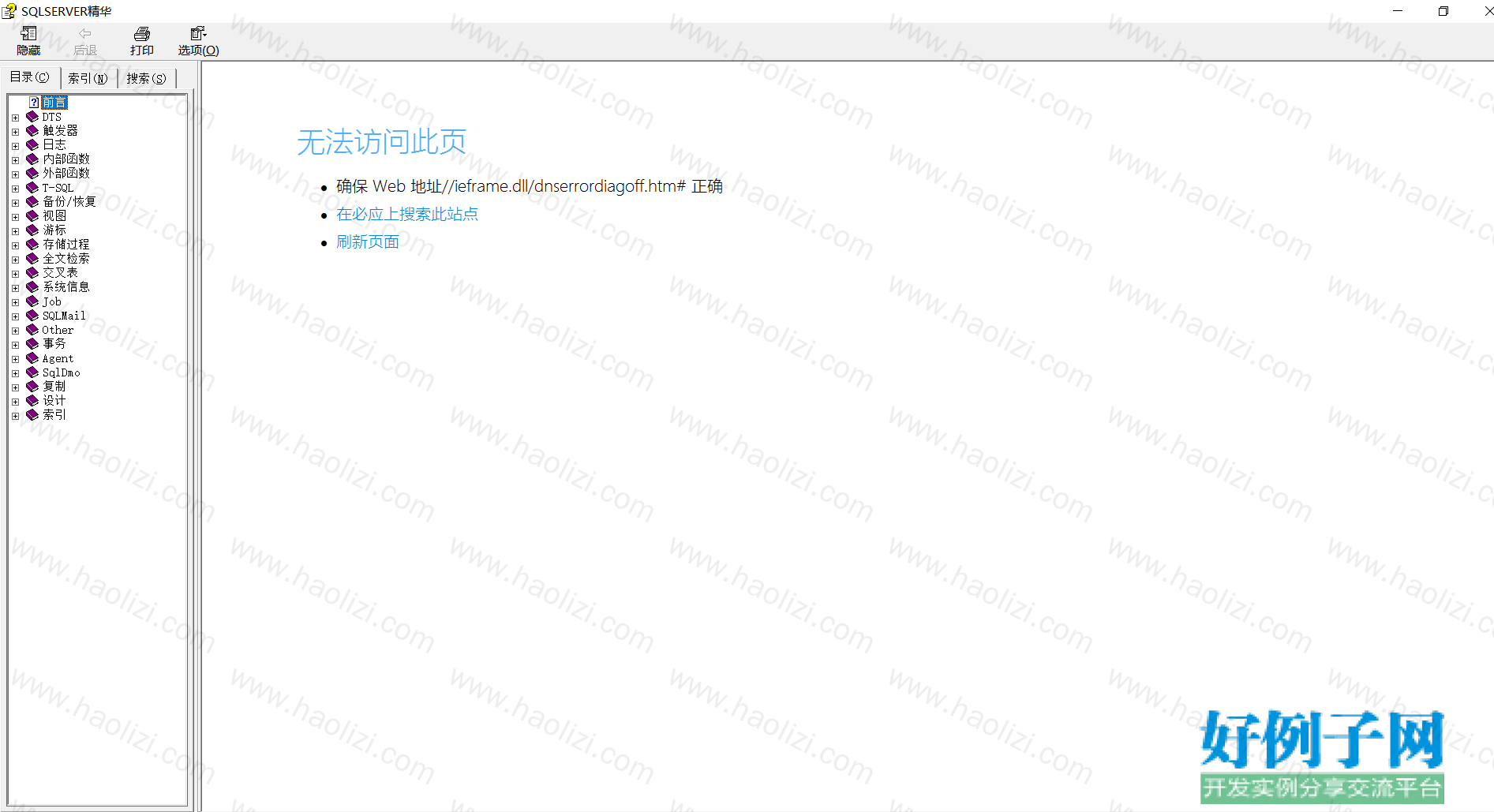Select the 事务 tree label
Viewport: 1494px width, 812px height.
pyautogui.click(x=54, y=344)
